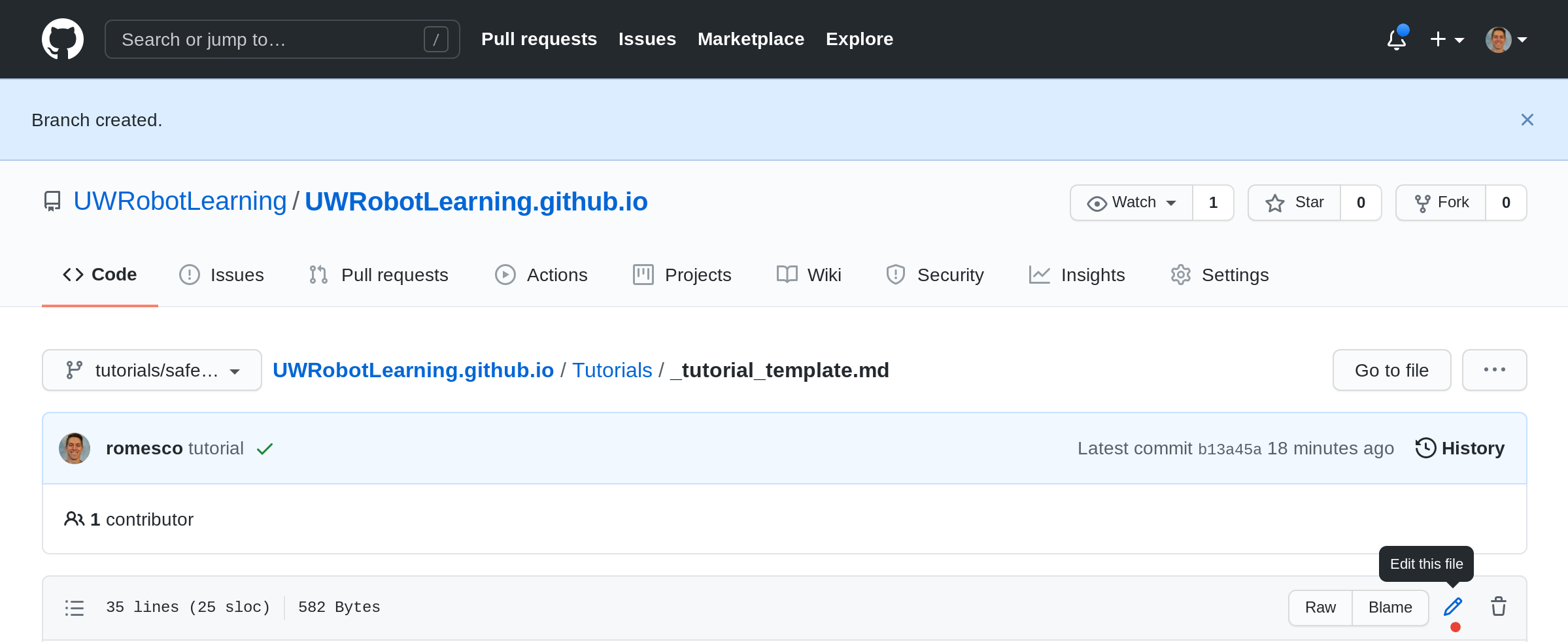
Task: Click the 18 minutes ago timestamp
Action: pyautogui.click(x=1330, y=448)
